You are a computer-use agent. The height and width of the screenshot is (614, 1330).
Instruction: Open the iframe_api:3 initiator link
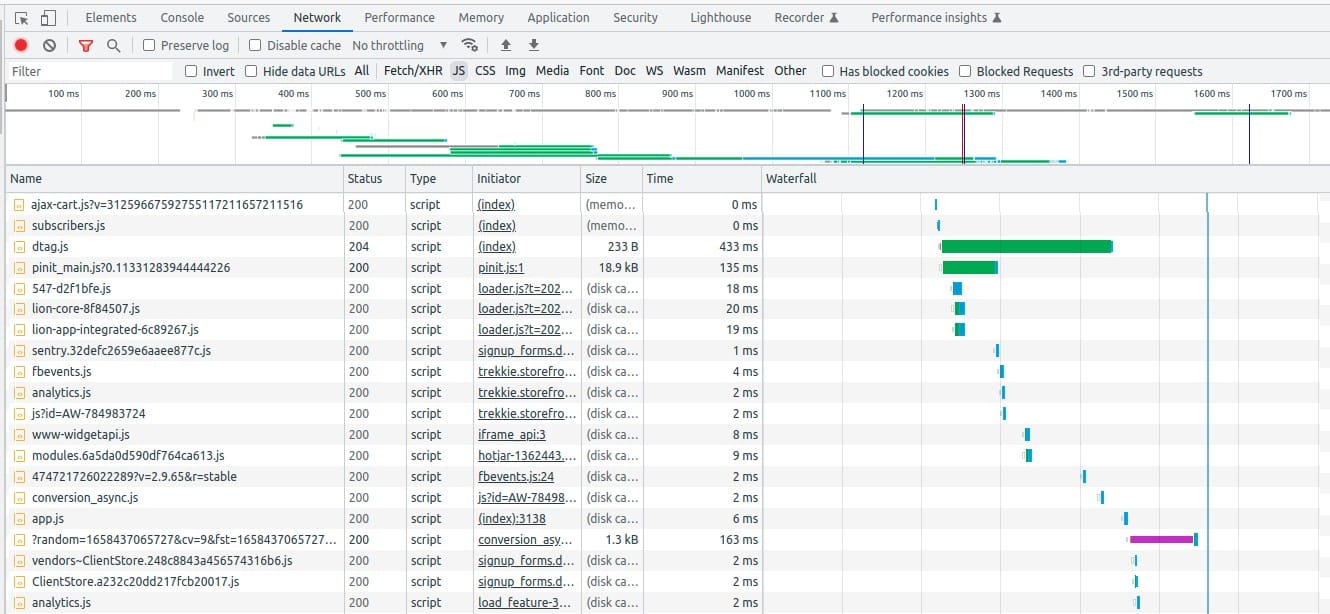click(x=512, y=434)
